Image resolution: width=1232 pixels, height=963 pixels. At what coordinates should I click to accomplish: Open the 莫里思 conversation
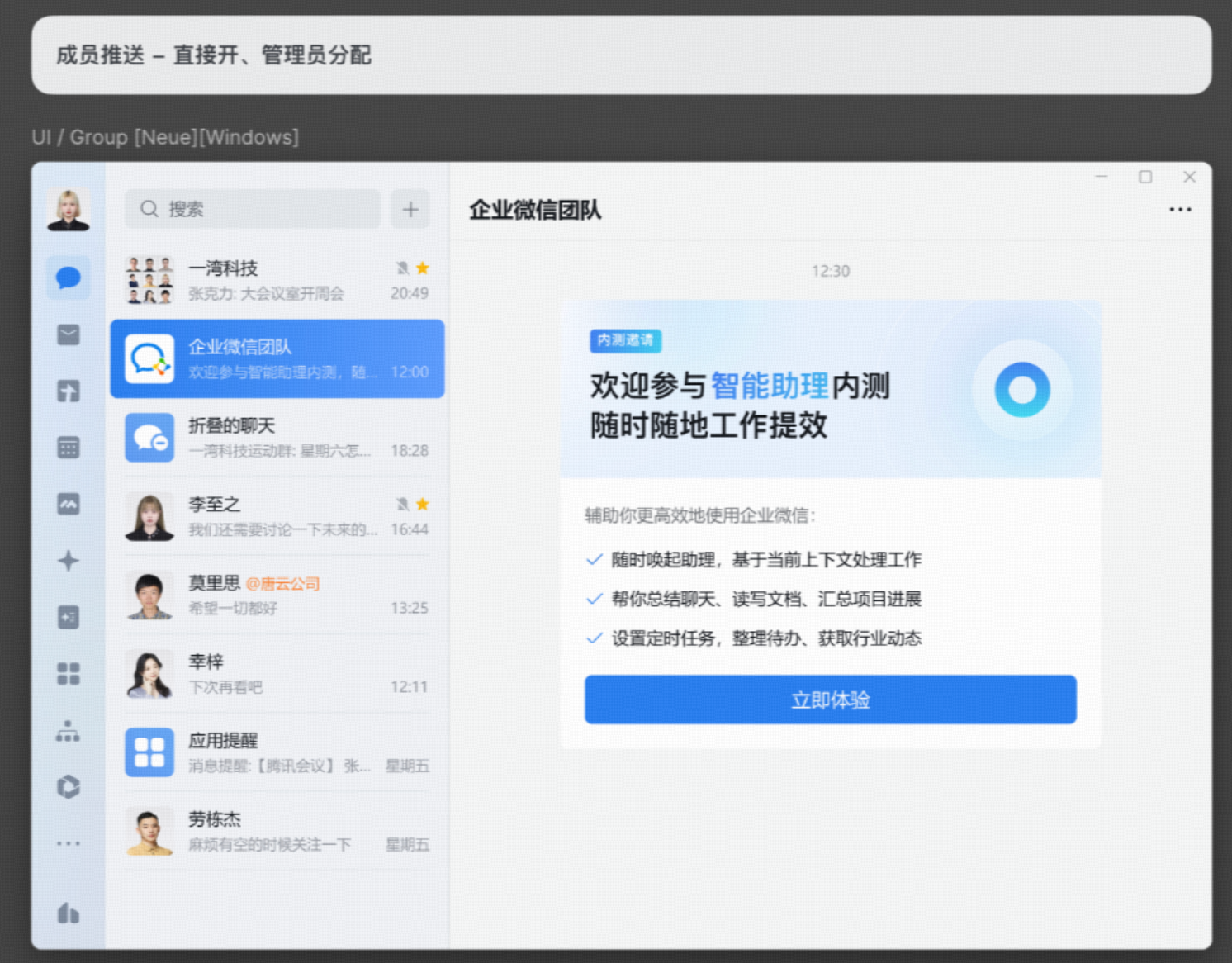click(277, 595)
